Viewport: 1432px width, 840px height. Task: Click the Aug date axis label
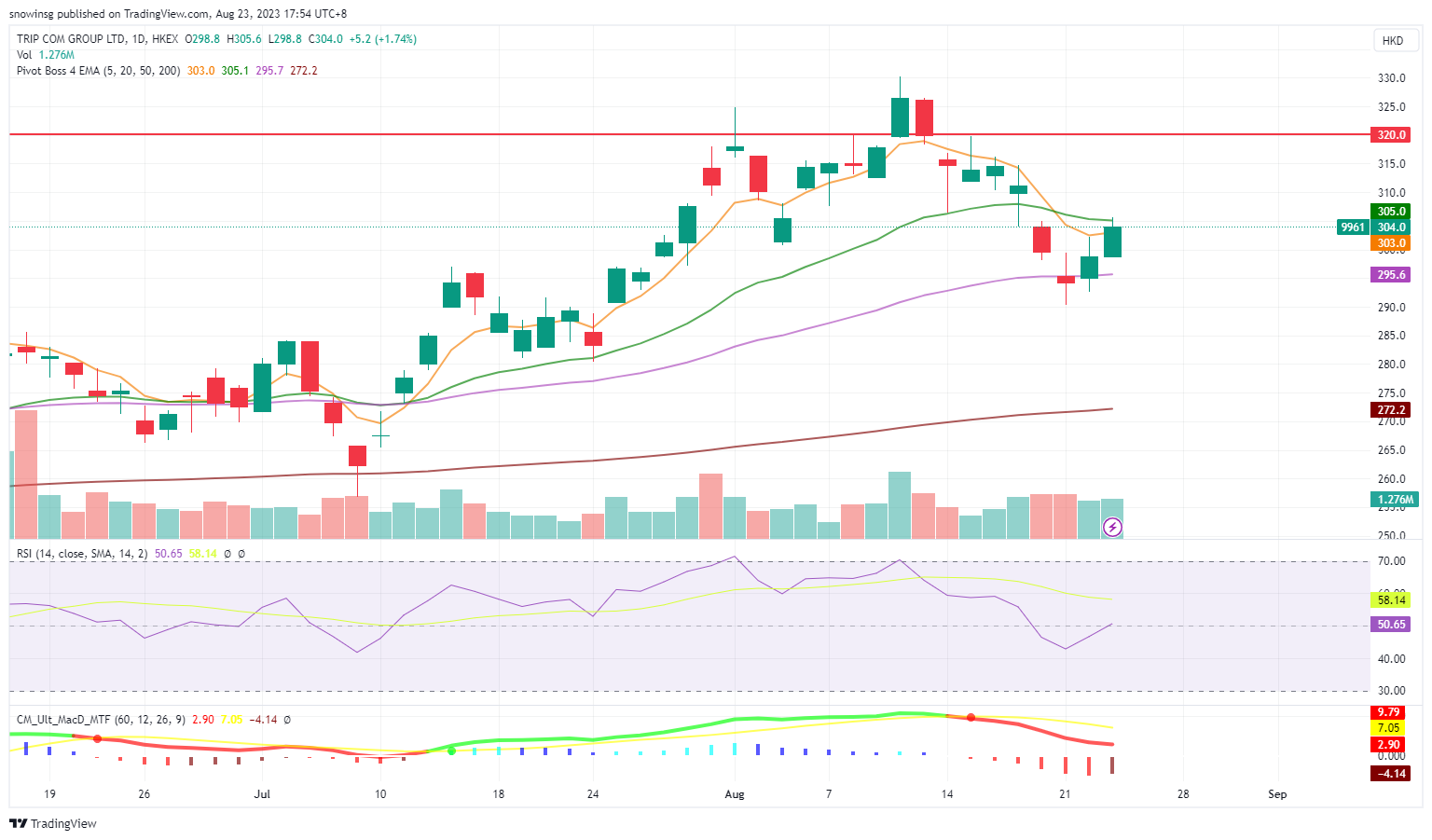tap(735, 794)
